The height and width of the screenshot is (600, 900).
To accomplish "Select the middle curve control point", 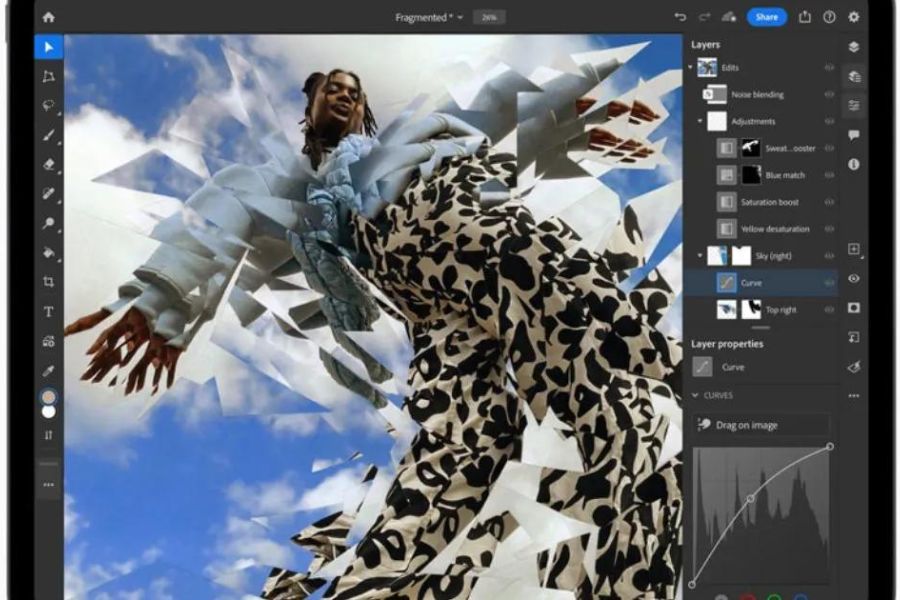I will pyautogui.click(x=750, y=499).
